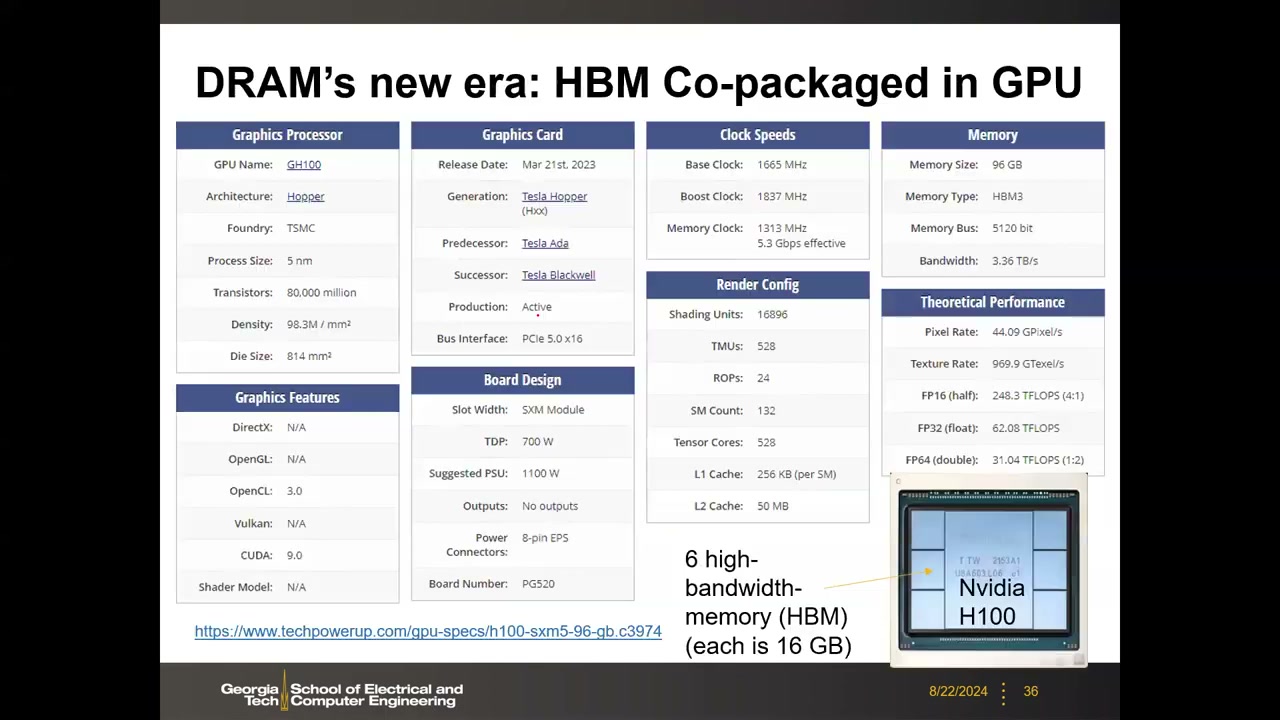The image size is (1280, 720).
Task: Select the Memory table header
Action: tap(992, 135)
